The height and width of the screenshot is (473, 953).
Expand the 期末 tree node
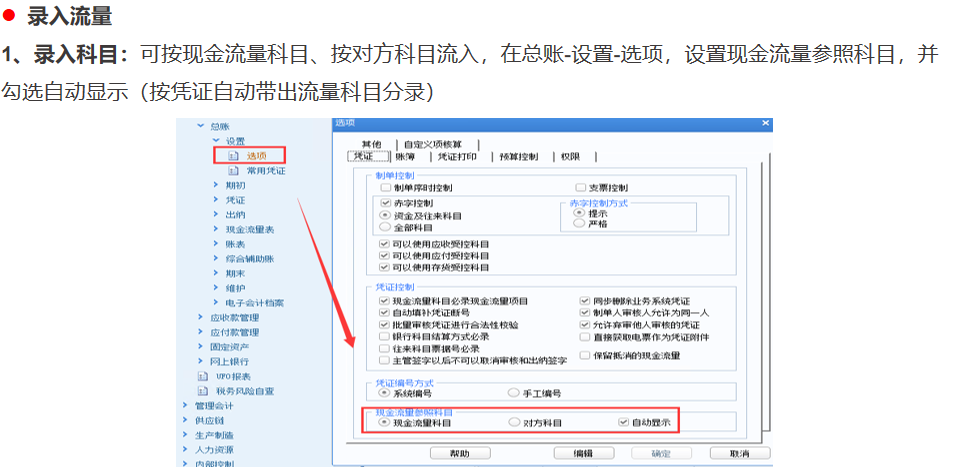[216, 273]
